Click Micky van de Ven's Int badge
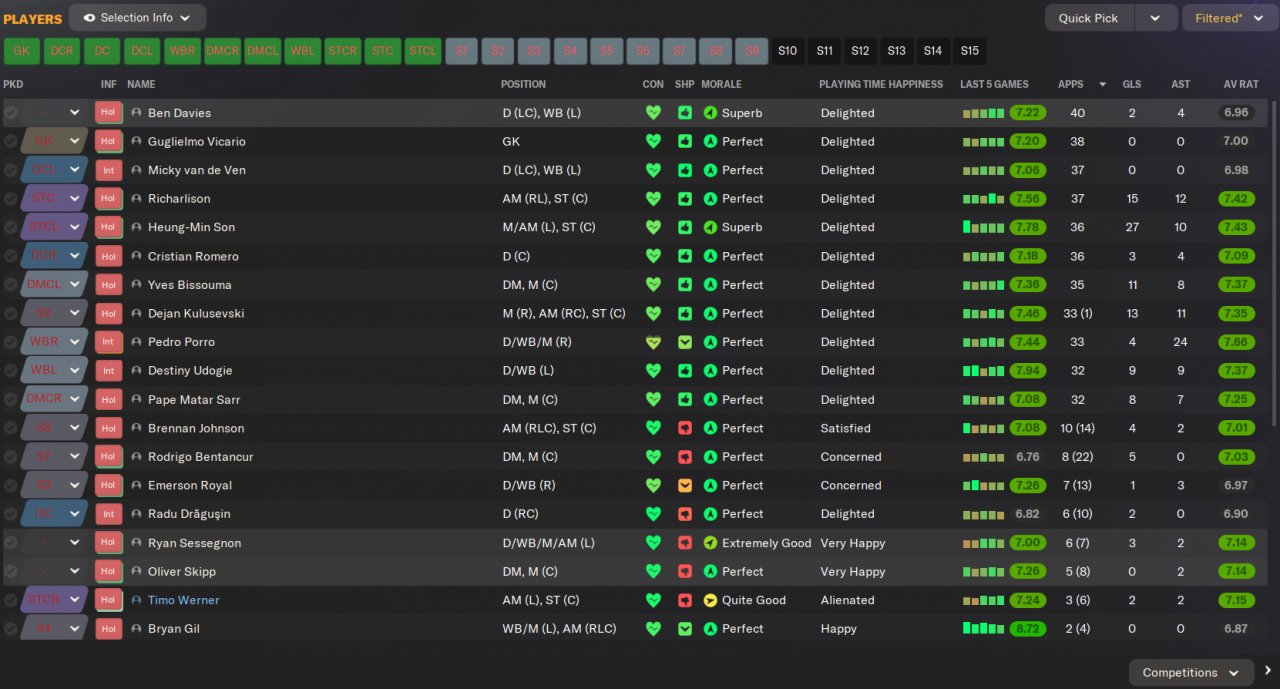 point(108,170)
